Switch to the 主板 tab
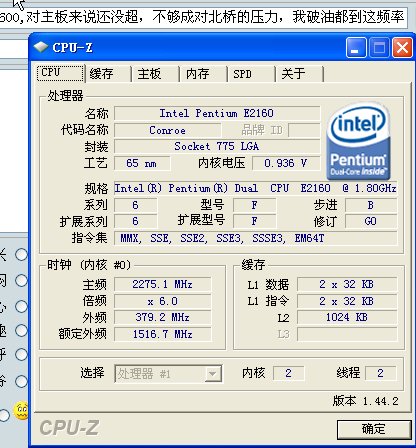Viewport: 416px width, 448px height. 154,73
